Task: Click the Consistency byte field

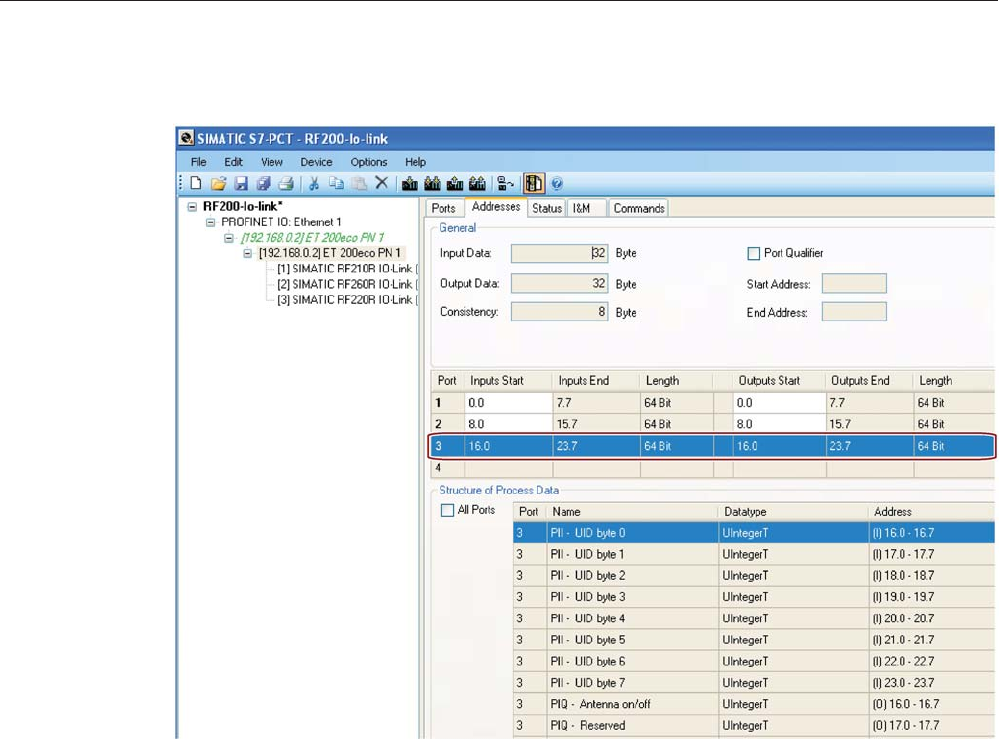Action: (559, 311)
